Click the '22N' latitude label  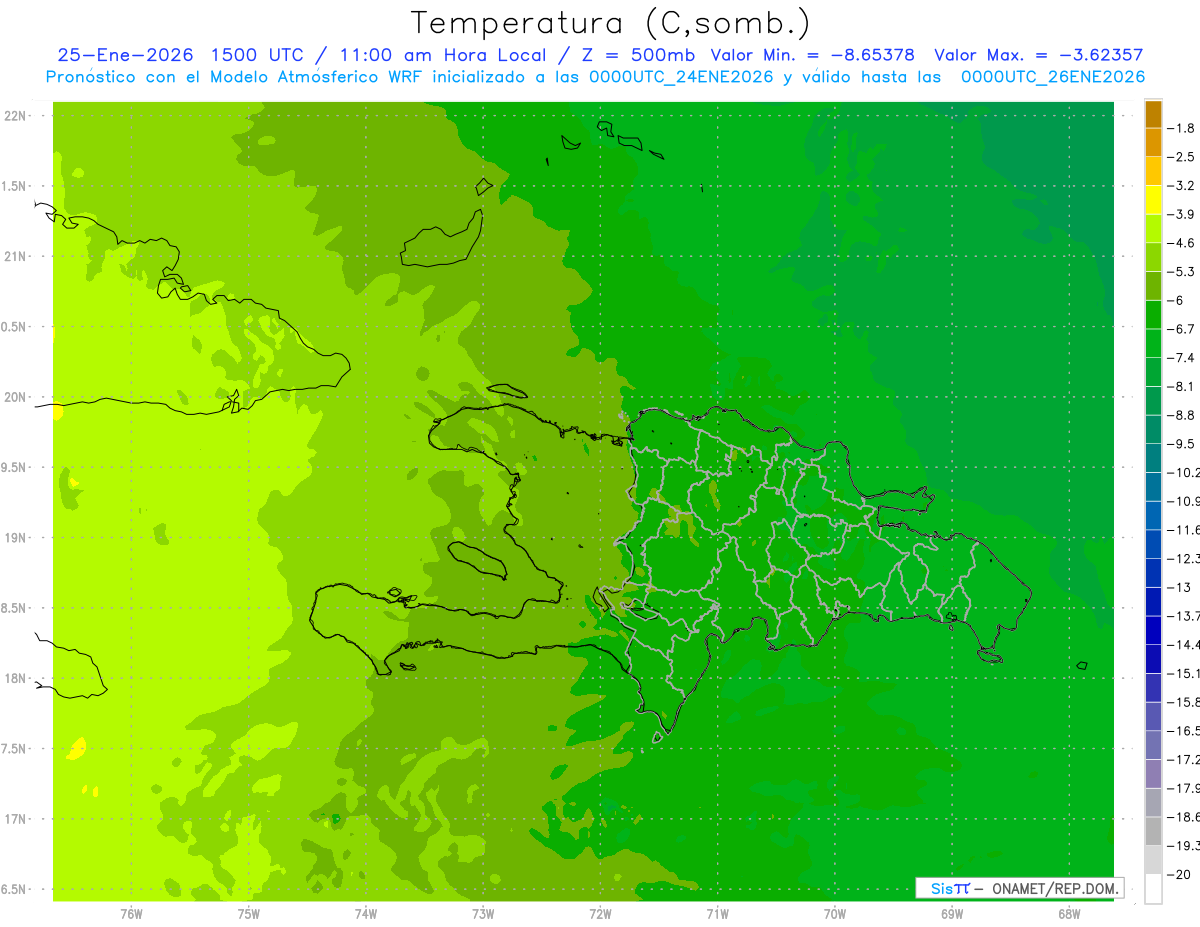[15, 116]
